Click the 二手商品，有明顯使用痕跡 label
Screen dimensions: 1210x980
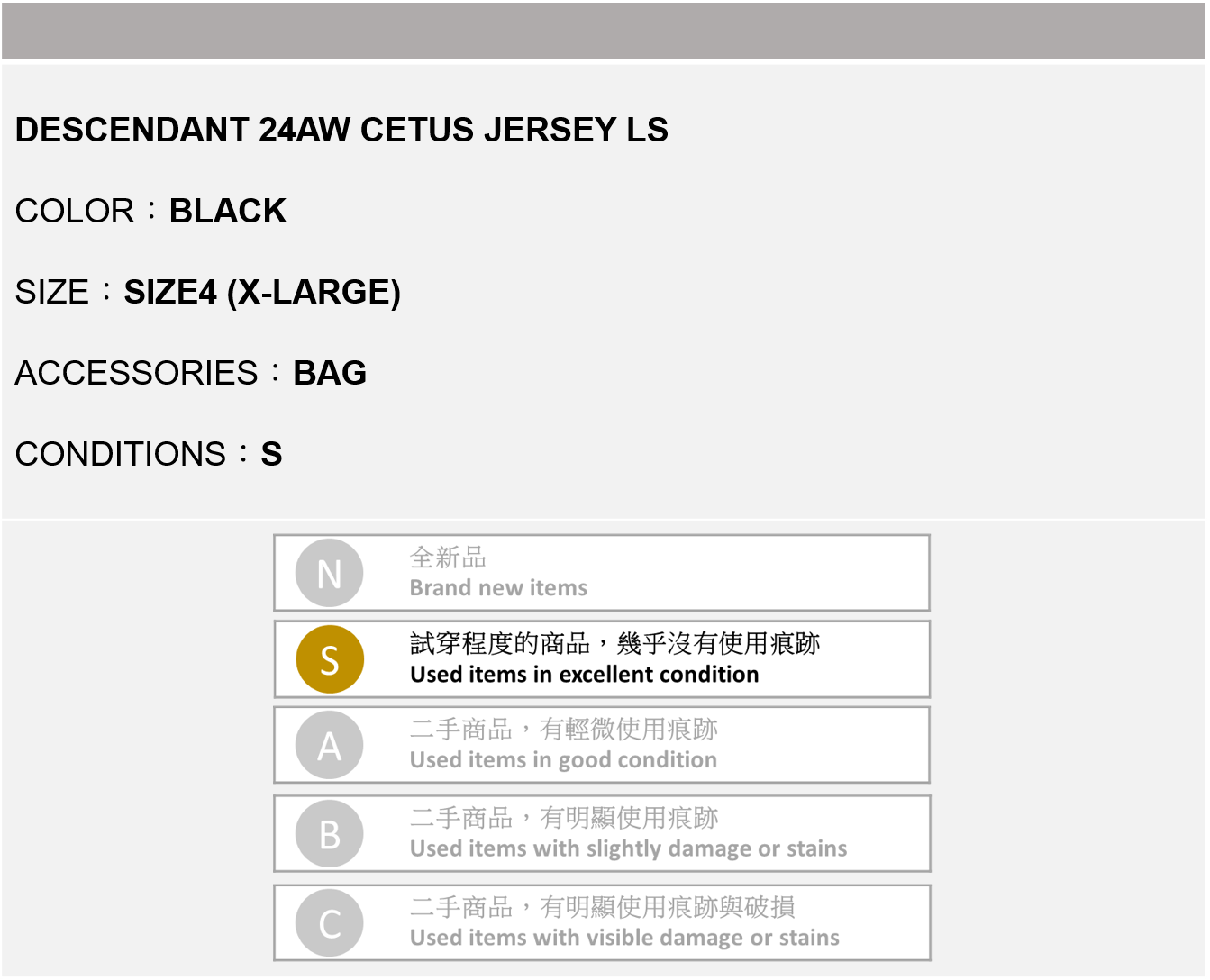coord(563,818)
